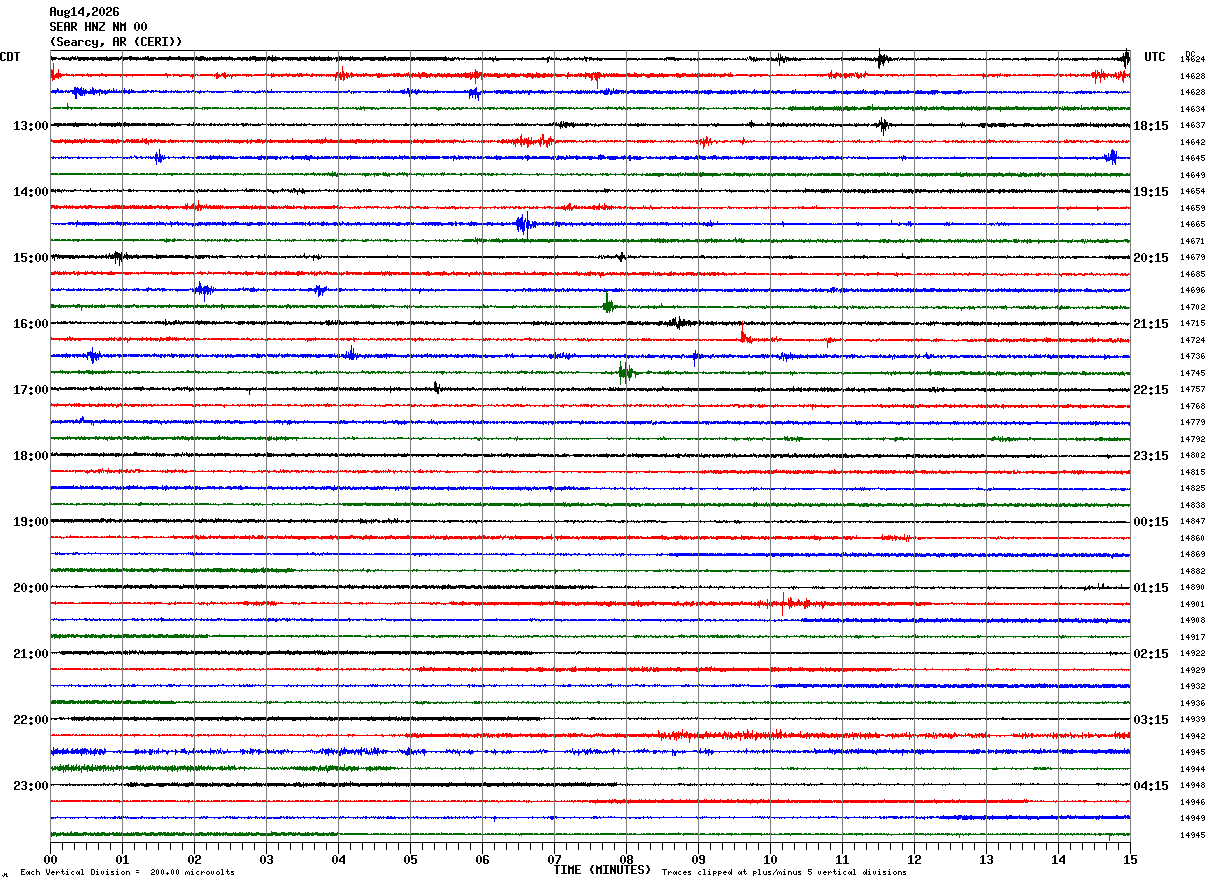Click the DC offset value 14945 at bottom

click(1192, 835)
